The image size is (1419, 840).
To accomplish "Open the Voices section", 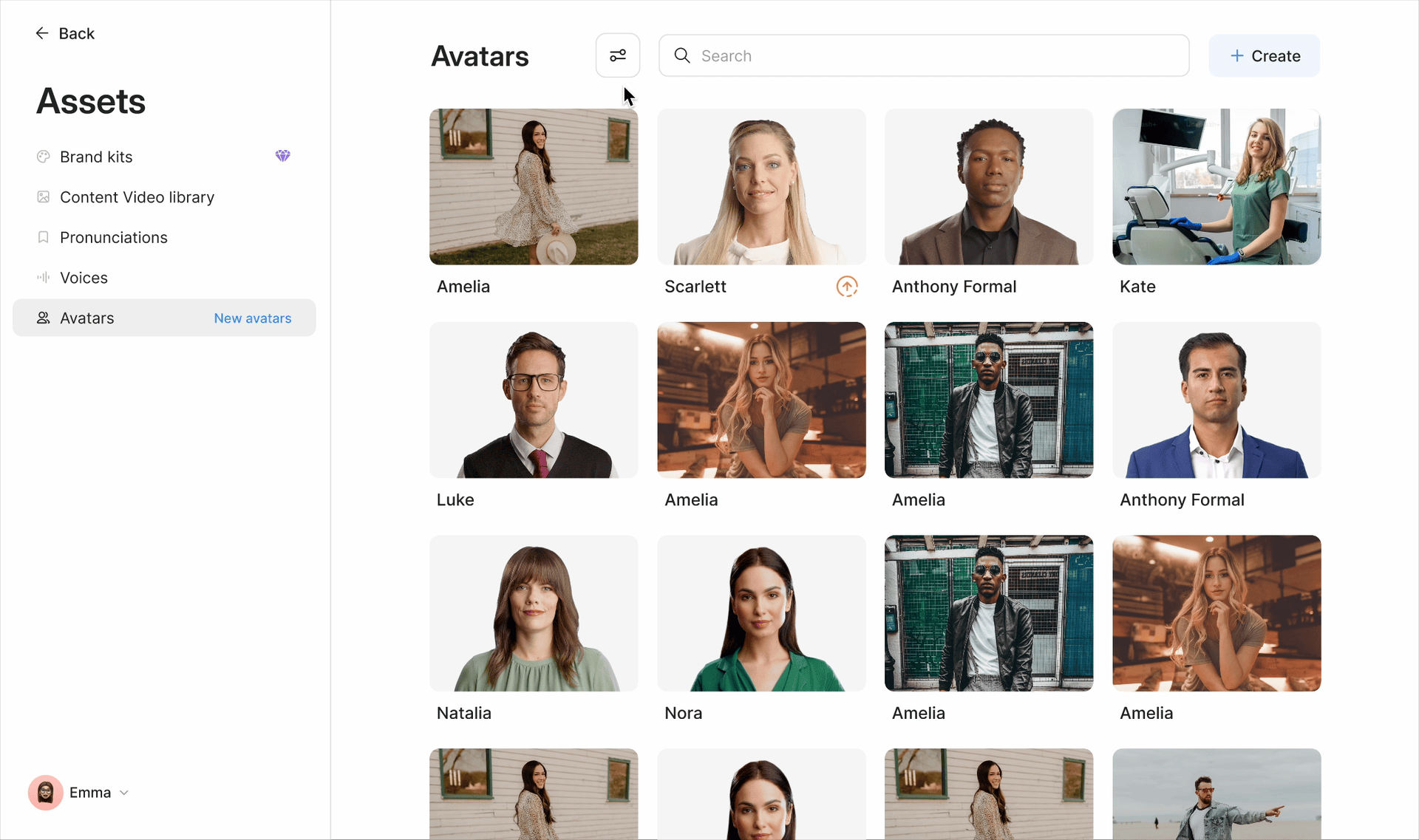I will click(84, 278).
